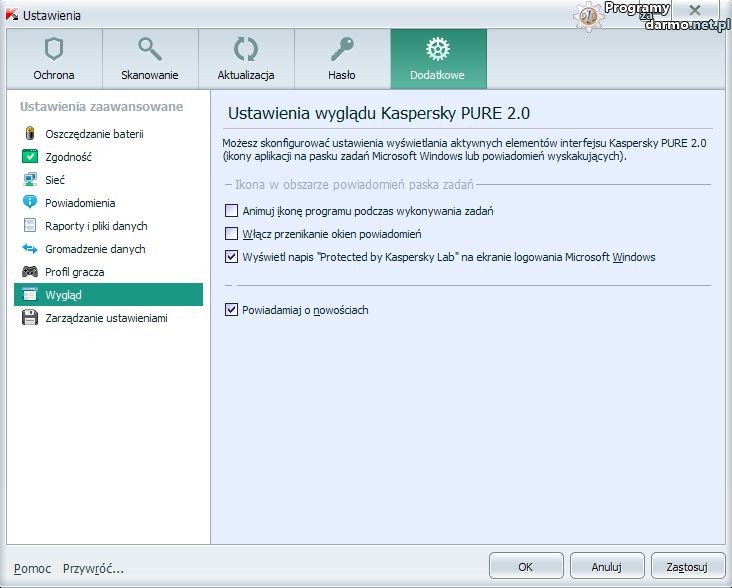The width and height of the screenshot is (732, 588).
Task: Open Sieć settings
Action: tap(108, 180)
